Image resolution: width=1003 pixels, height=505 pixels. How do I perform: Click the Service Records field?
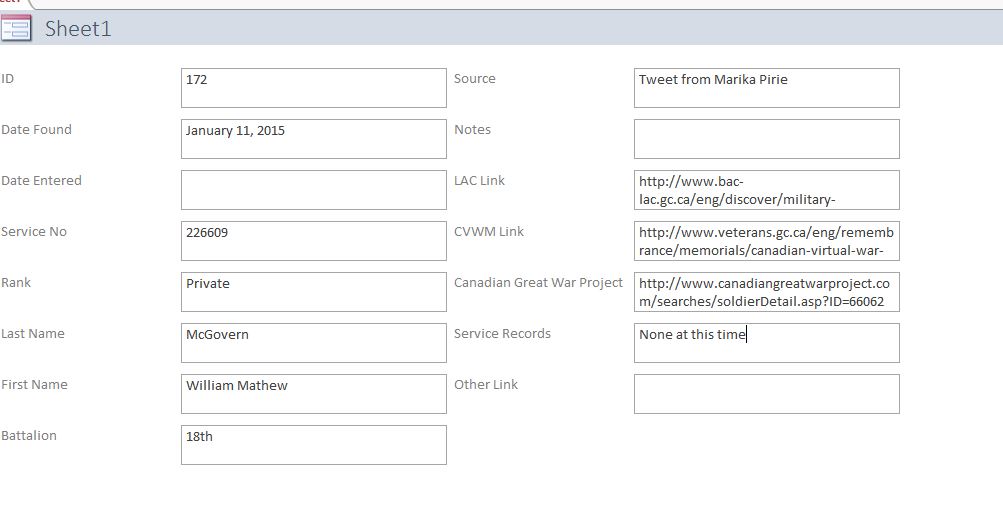point(766,343)
